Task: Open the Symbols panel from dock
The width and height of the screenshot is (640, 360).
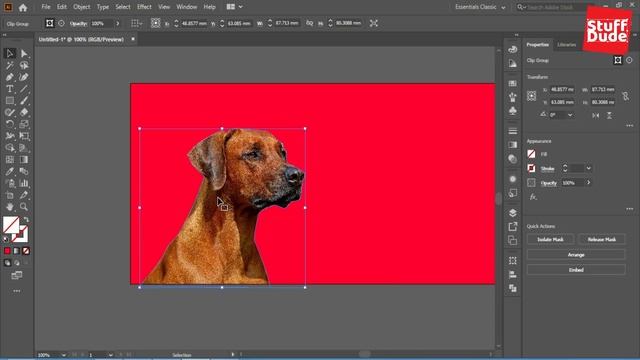Action: pyautogui.click(x=513, y=111)
